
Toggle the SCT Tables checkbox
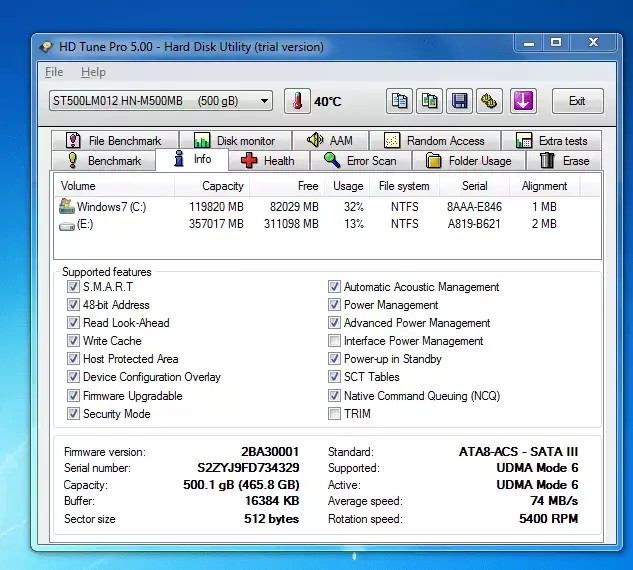(x=334, y=377)
